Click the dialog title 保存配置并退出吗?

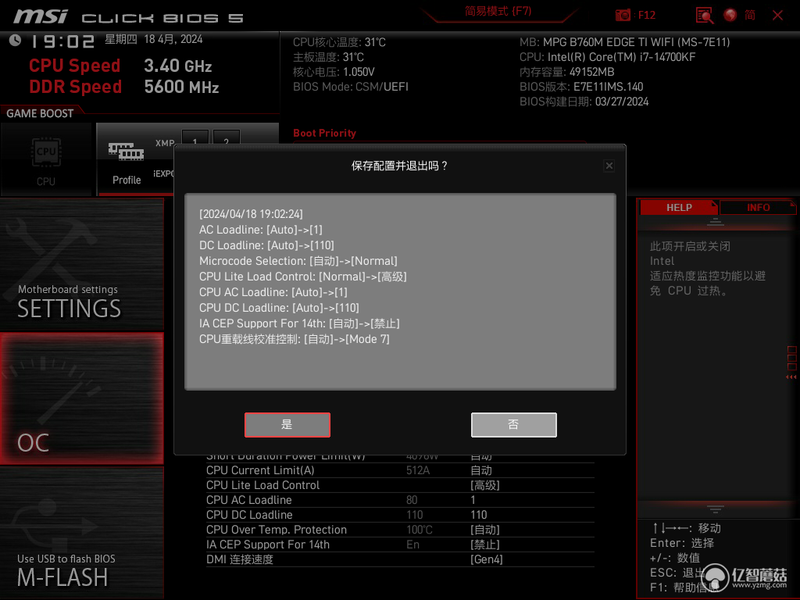pyautogui.click(x=399, y=166)
